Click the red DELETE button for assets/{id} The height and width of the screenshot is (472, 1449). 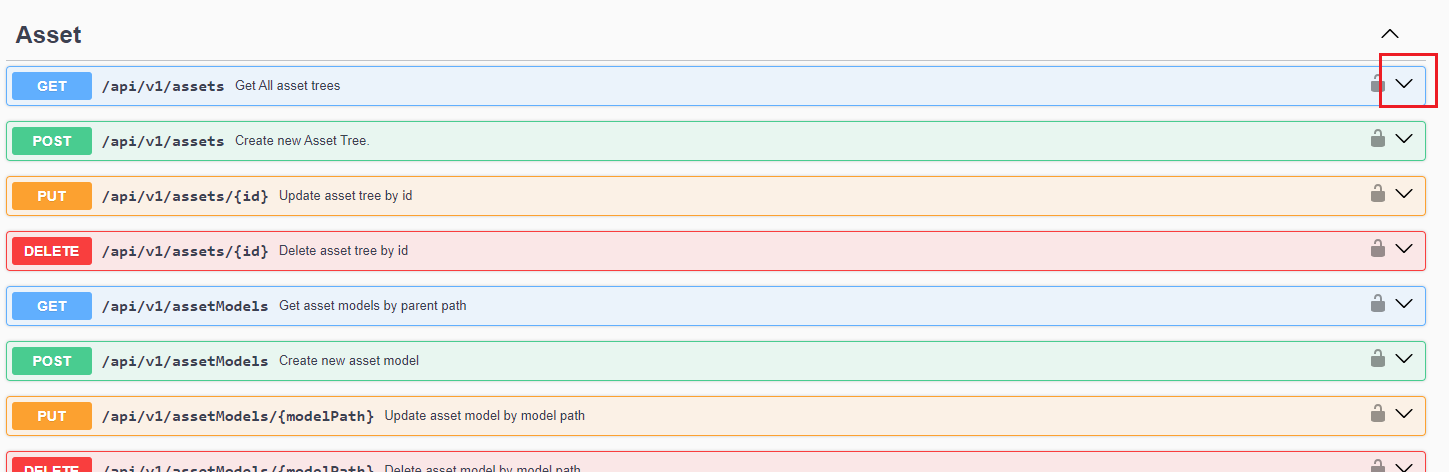click(52, 251)
